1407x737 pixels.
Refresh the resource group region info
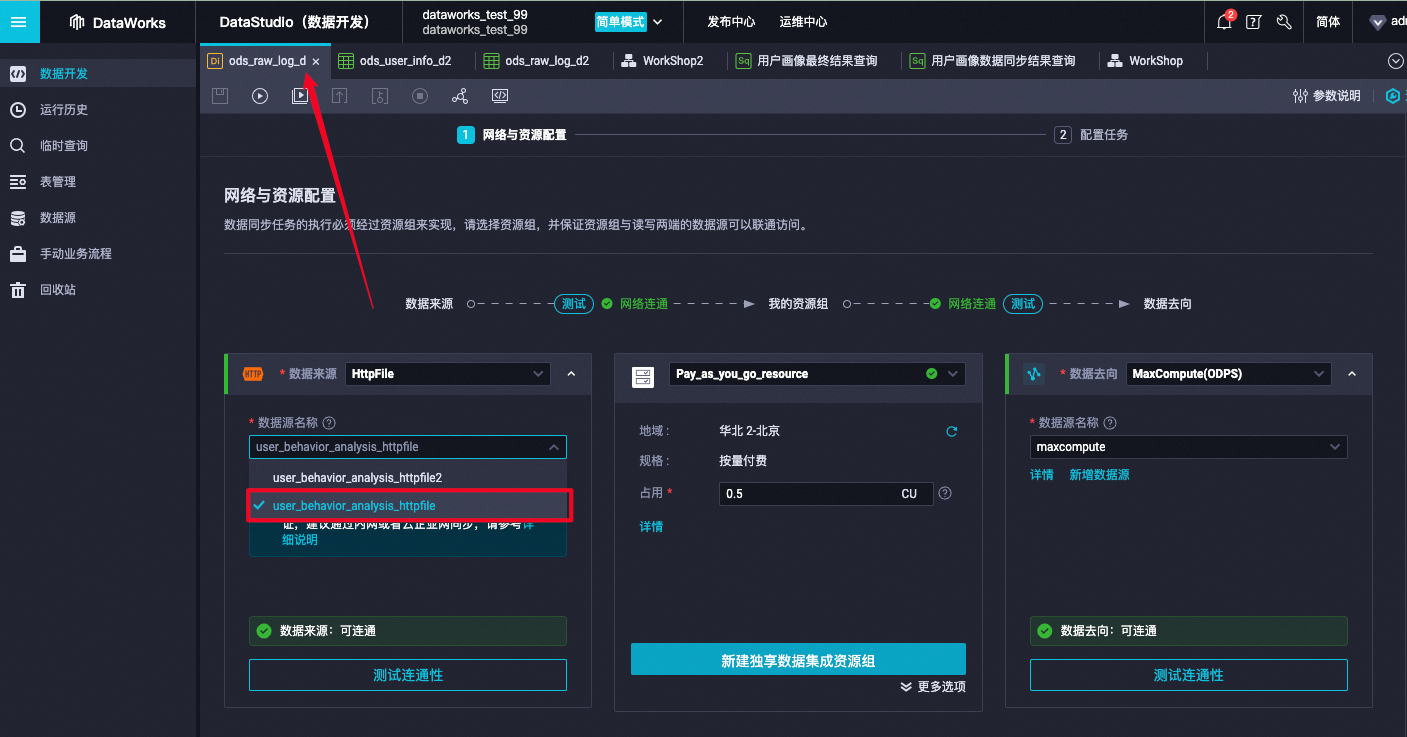click(952, 432)
